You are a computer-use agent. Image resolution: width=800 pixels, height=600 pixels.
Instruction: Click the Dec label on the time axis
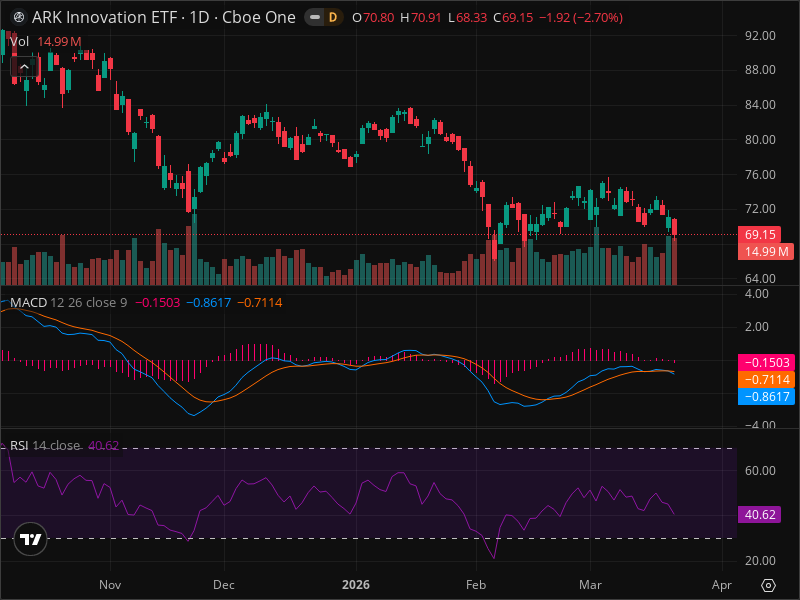224,585
